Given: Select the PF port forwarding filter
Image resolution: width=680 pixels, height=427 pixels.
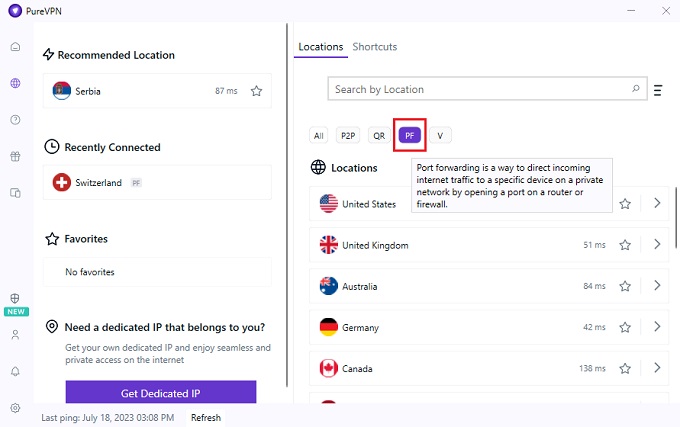Looking at the screenshot, I should click(x=409, y=136).
